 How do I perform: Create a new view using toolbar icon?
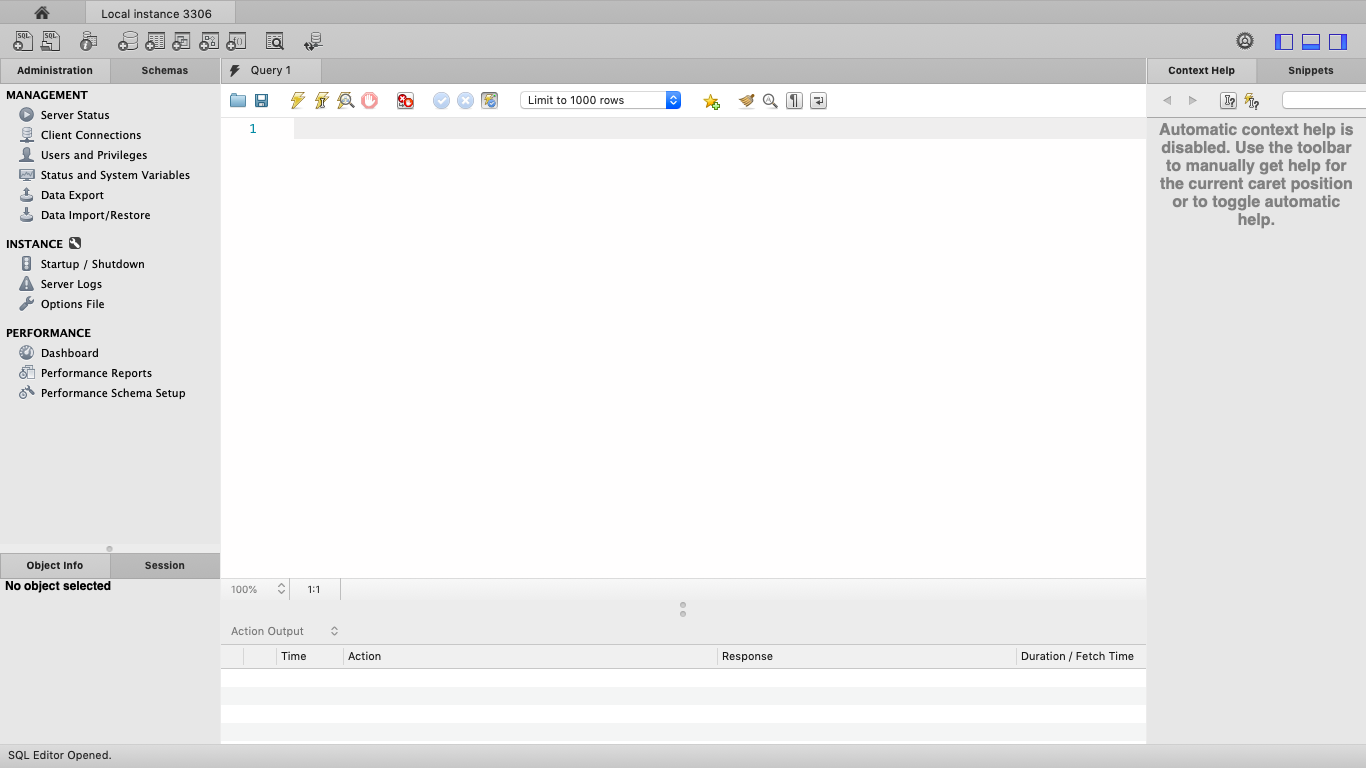(x=182, y=40)
